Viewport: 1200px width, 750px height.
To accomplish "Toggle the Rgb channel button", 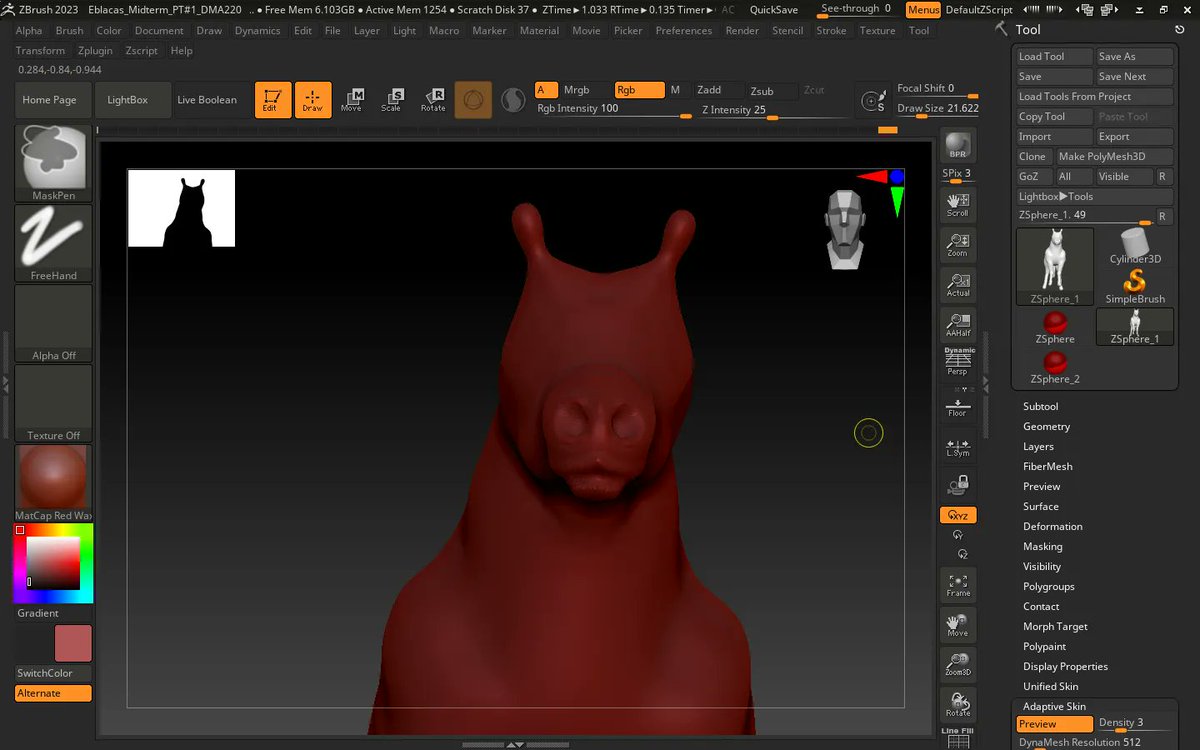I will pos(640,90).
